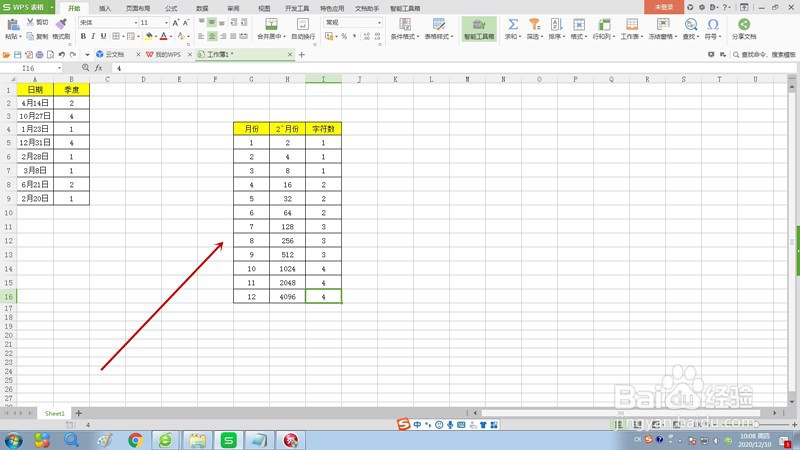
Task: Toggle horizontal center alignment
Action: pyautogui.click(x=212, y=36)
